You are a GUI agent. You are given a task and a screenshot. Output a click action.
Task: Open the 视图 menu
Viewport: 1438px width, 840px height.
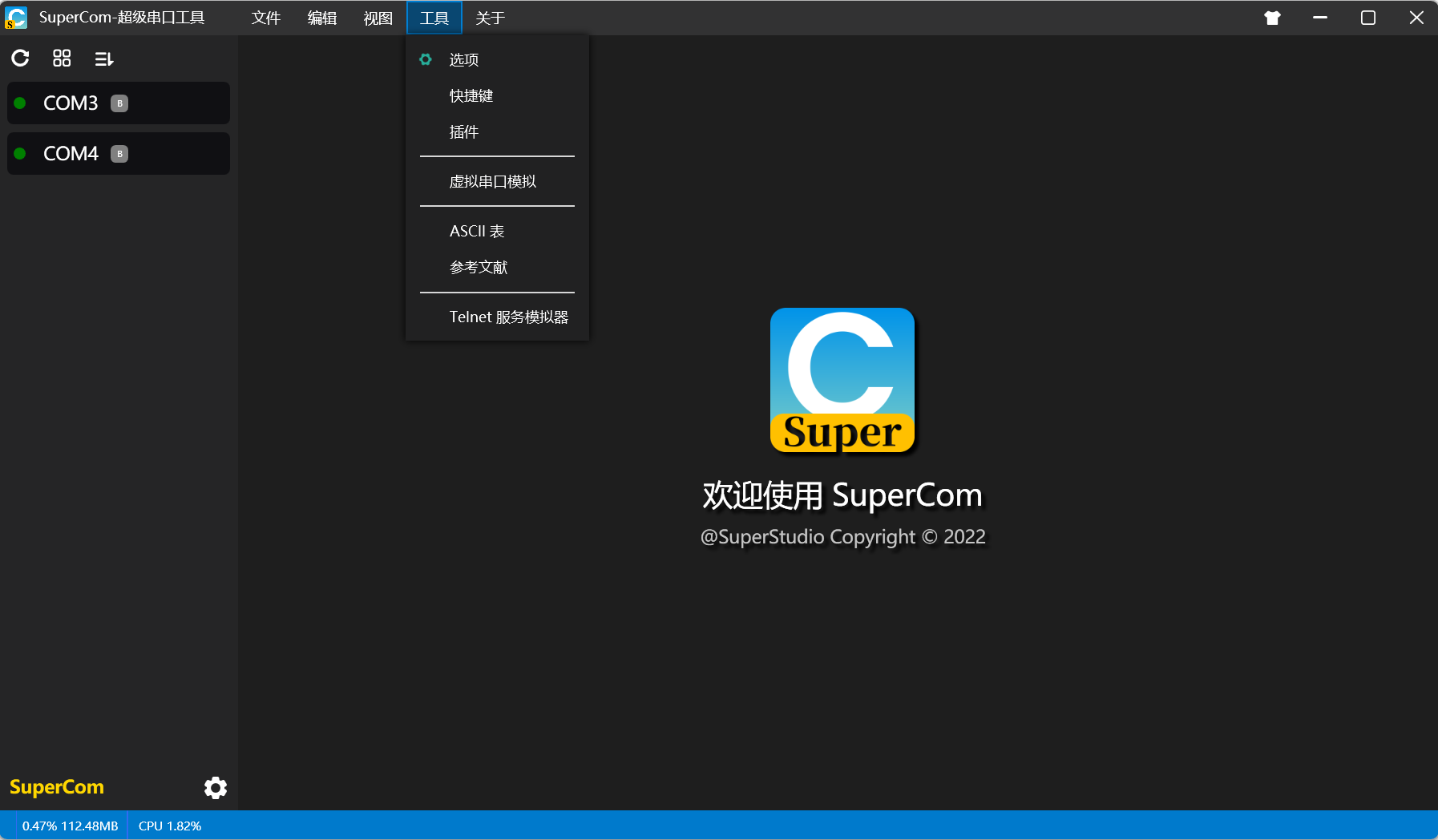(x=378, y=18)
